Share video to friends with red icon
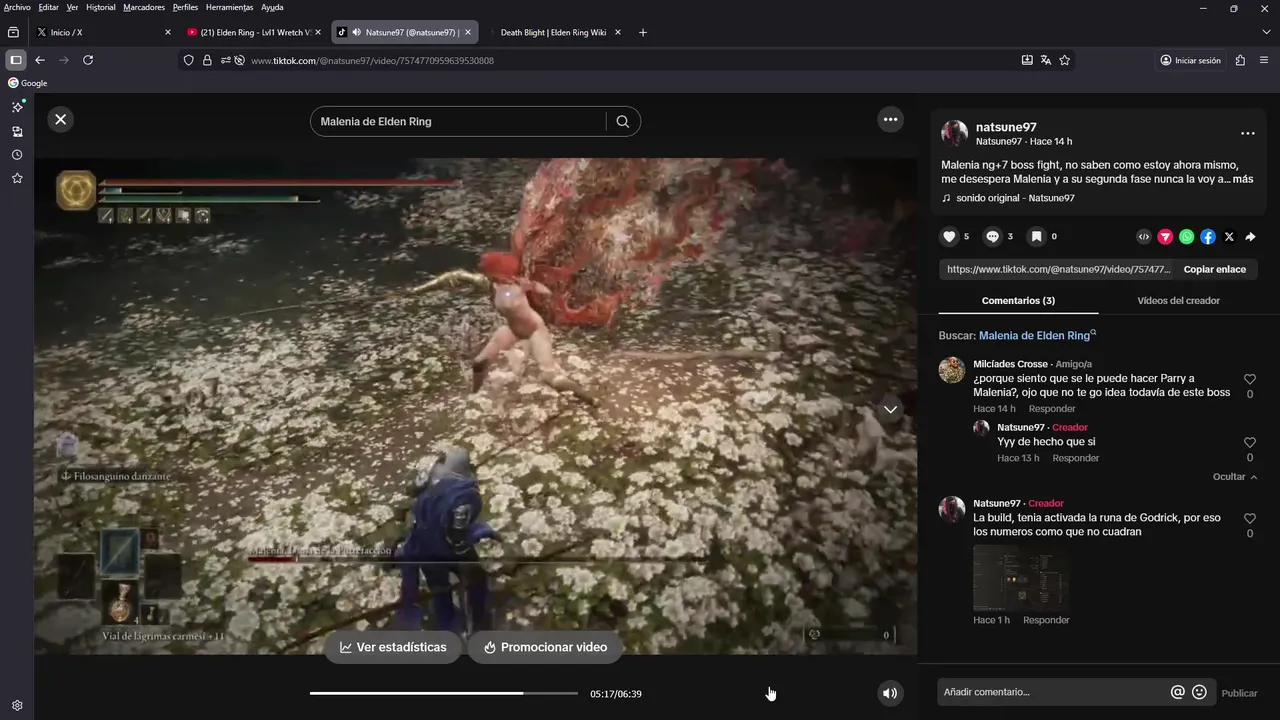Viewport: 1280px width, 720px height. [1165, 237]
